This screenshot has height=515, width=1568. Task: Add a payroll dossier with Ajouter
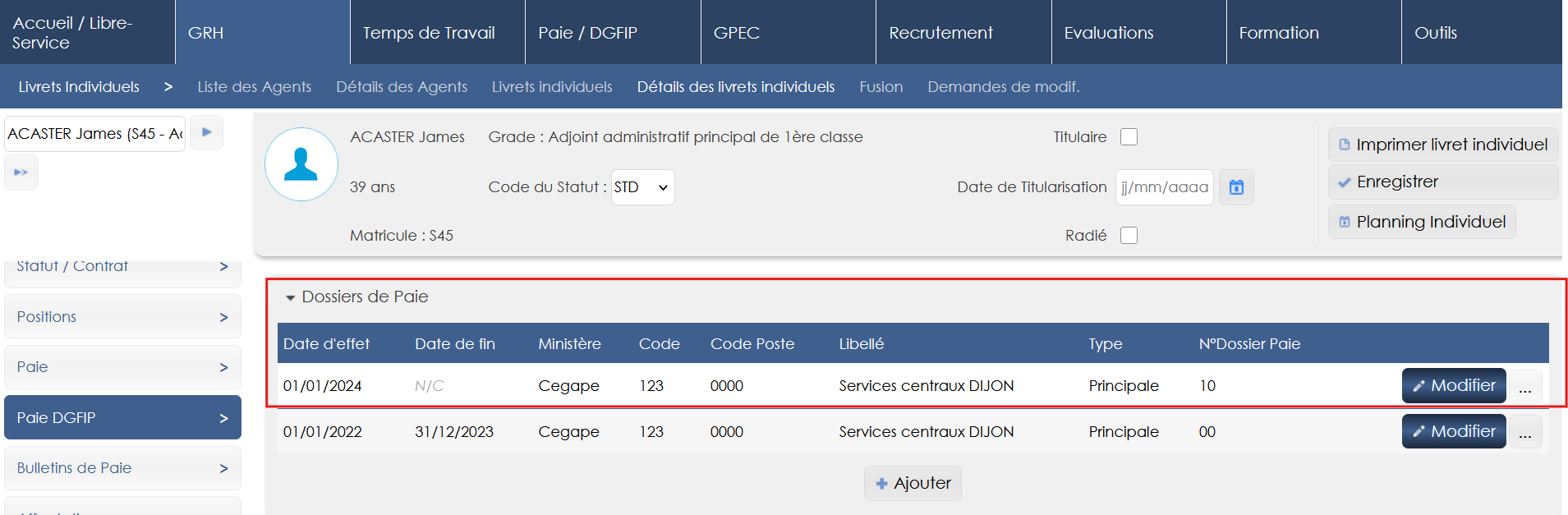point(913,483)
